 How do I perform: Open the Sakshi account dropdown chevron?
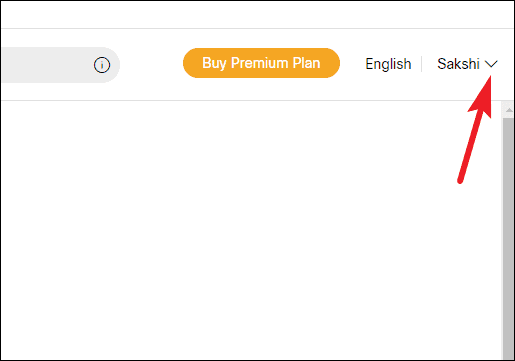coord(491,64)
